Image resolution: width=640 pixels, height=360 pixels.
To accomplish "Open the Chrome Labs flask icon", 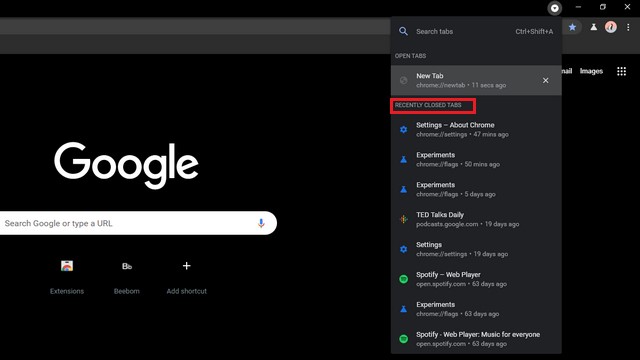I will click(593, 27).
